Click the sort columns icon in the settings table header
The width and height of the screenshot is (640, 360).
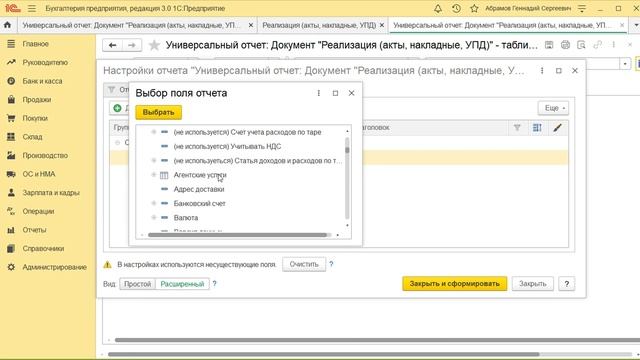[537, 128]
